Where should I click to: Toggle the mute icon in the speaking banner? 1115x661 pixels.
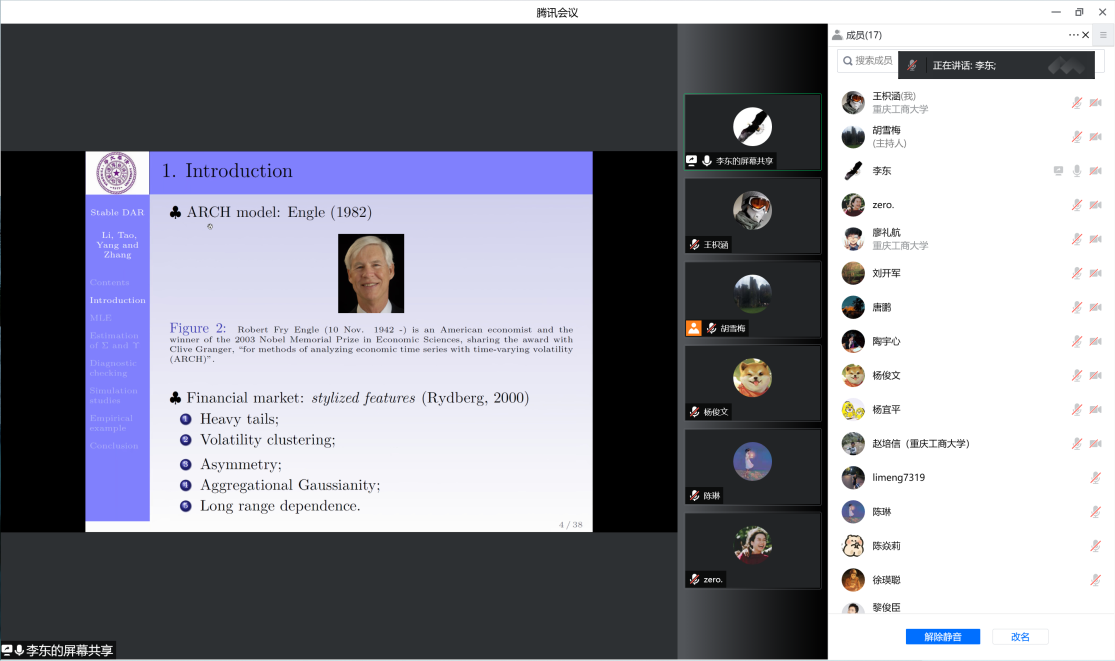click(912, 66)
